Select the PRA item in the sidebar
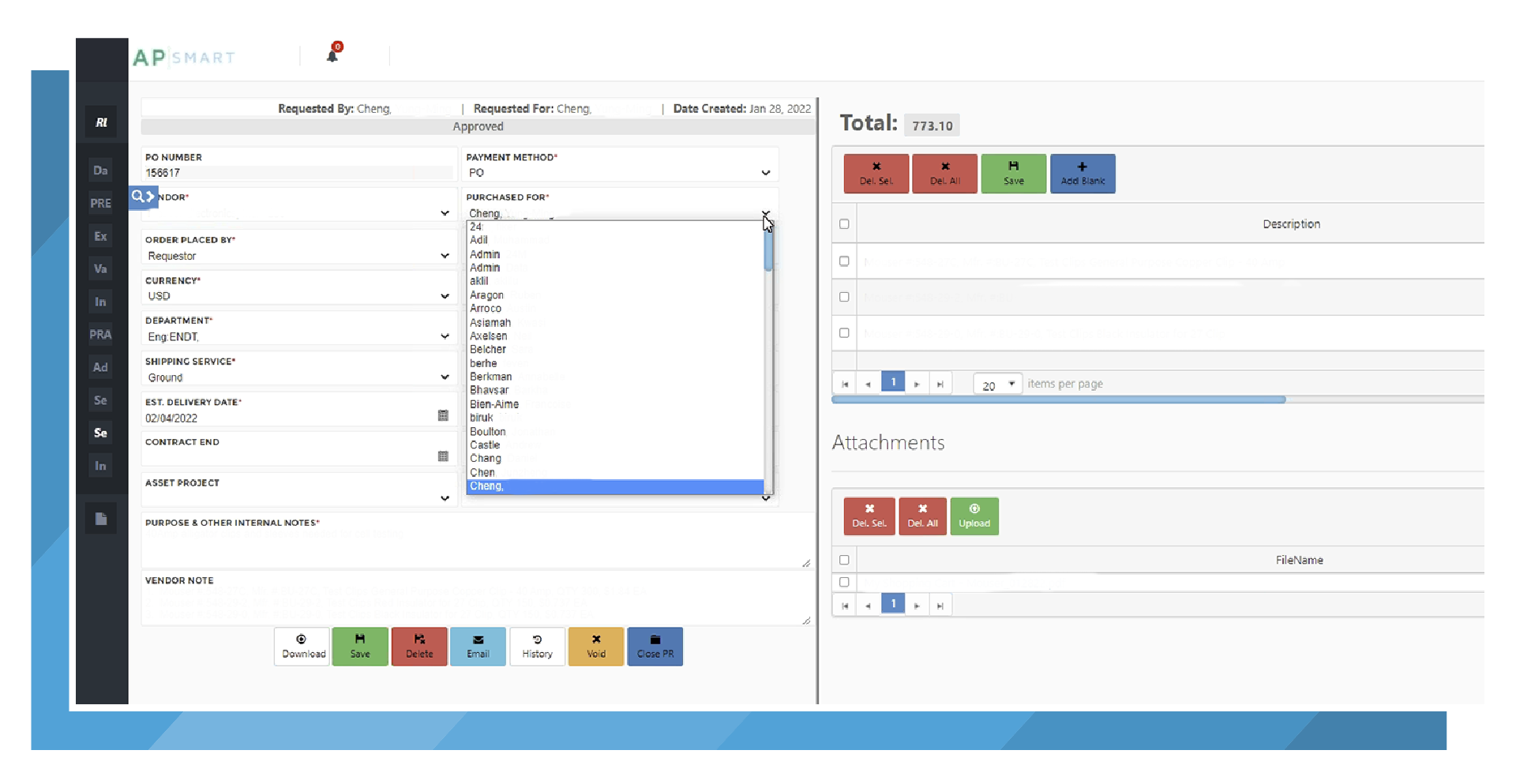 coord(100,334)
